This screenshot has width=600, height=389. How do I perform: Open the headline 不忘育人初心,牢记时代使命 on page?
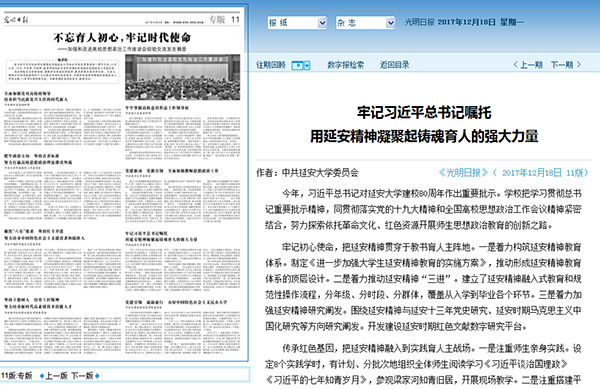pos(122,37)
